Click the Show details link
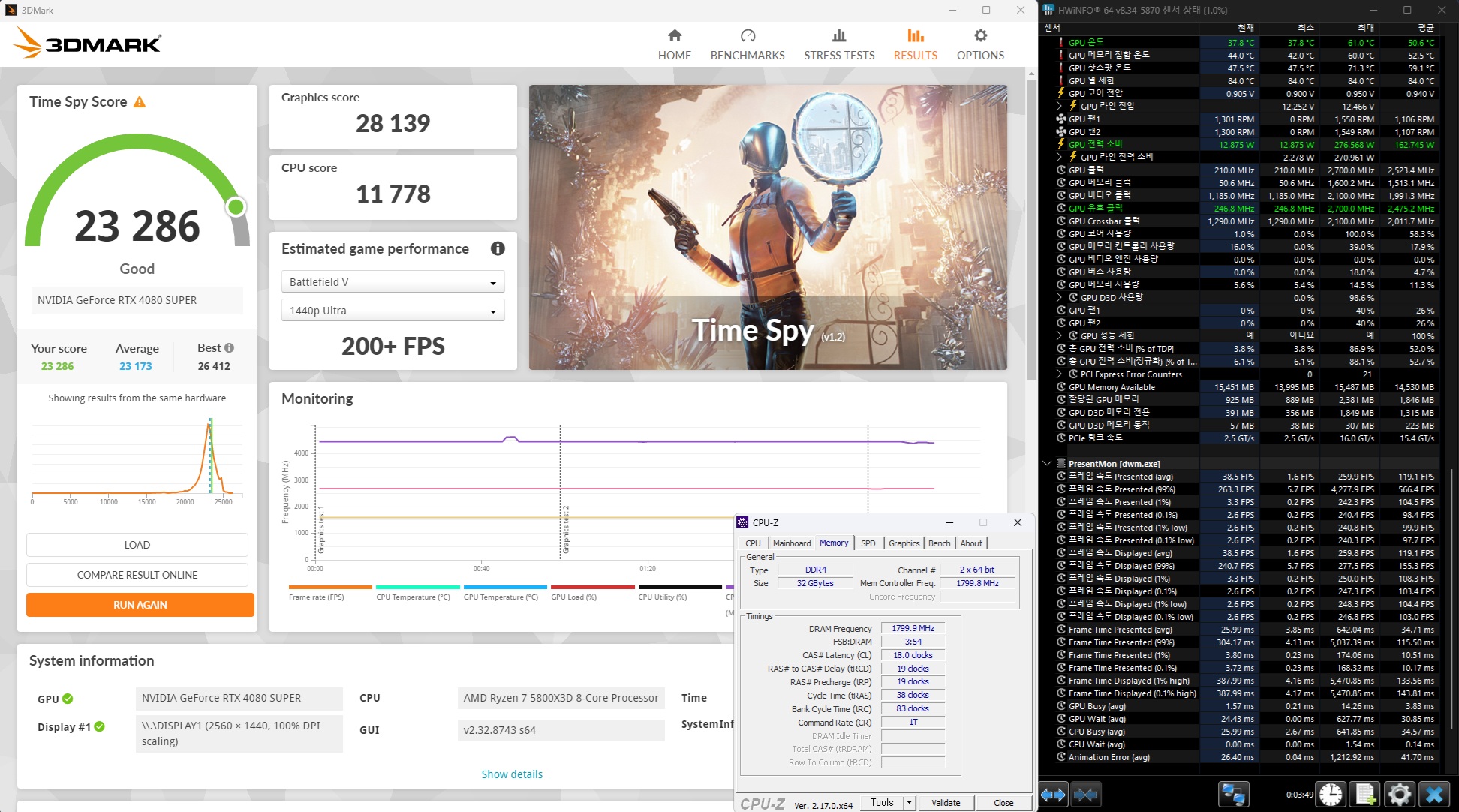 click(x=512, y=774)
